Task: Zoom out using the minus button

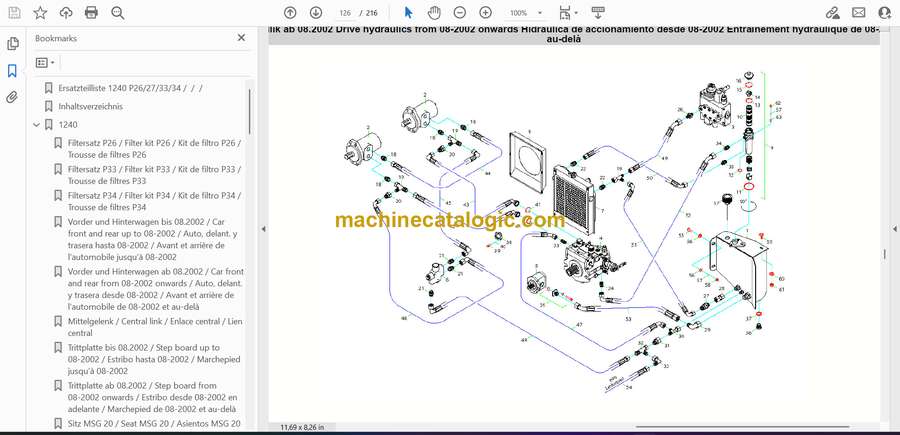Action: 460,13
